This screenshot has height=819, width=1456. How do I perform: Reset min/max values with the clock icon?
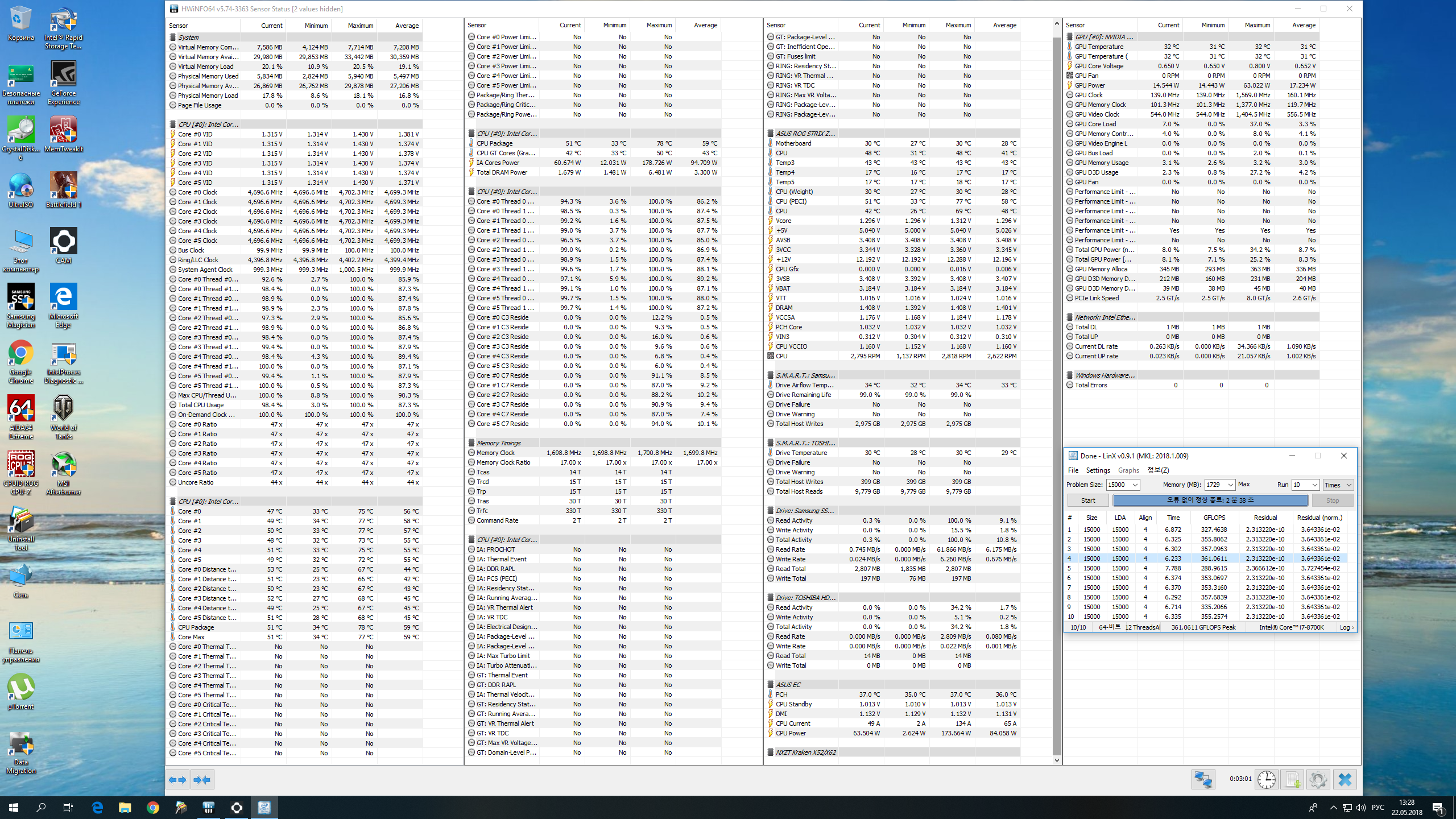pos(1267,779)
